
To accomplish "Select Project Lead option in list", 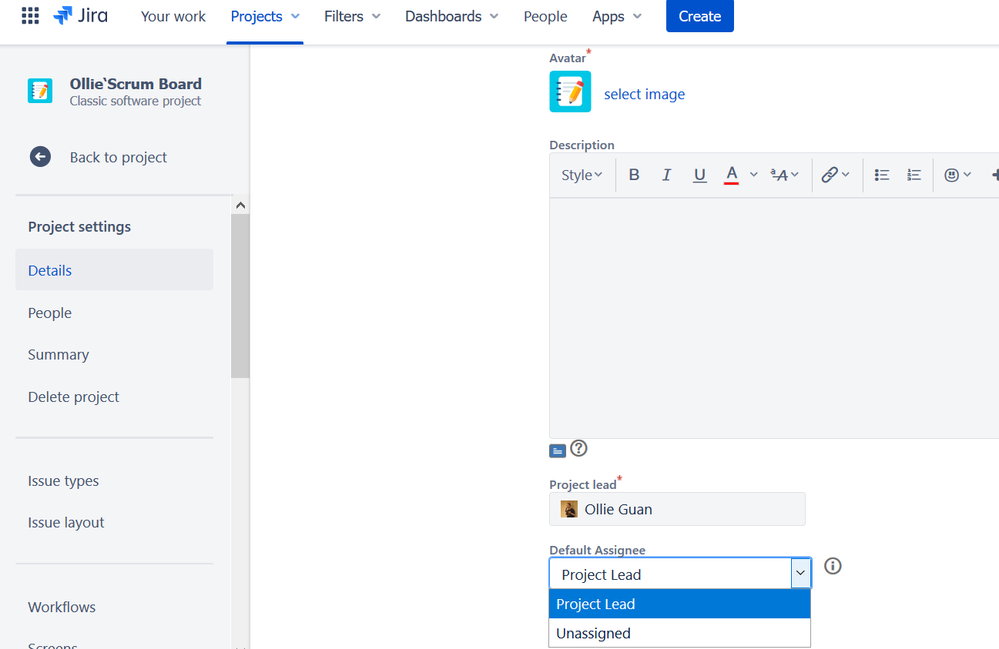I will 679,604.
